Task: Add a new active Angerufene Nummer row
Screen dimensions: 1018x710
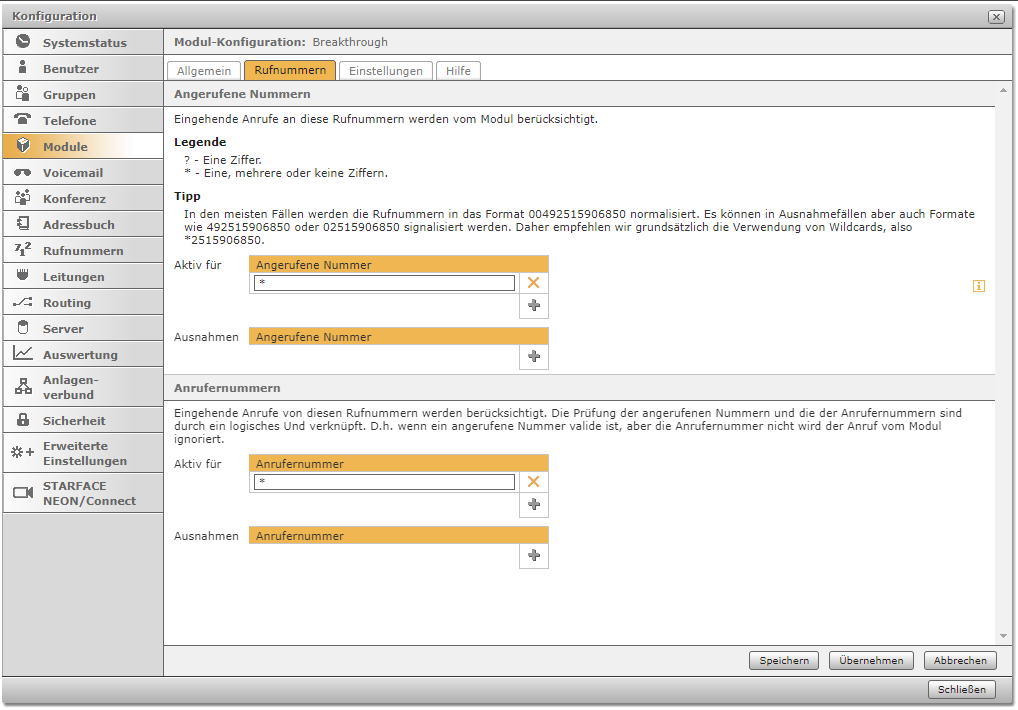Action: 533,306
